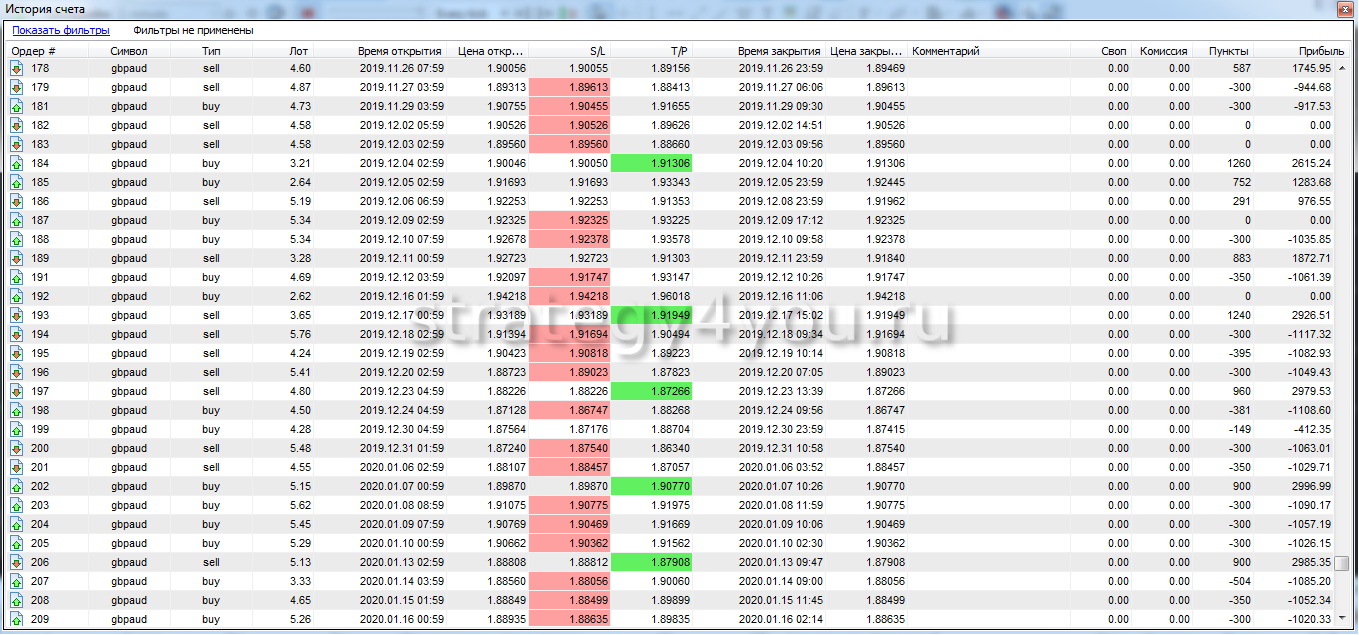Sort table by Лот column header
1359x635 pixels.
(298, 51)
